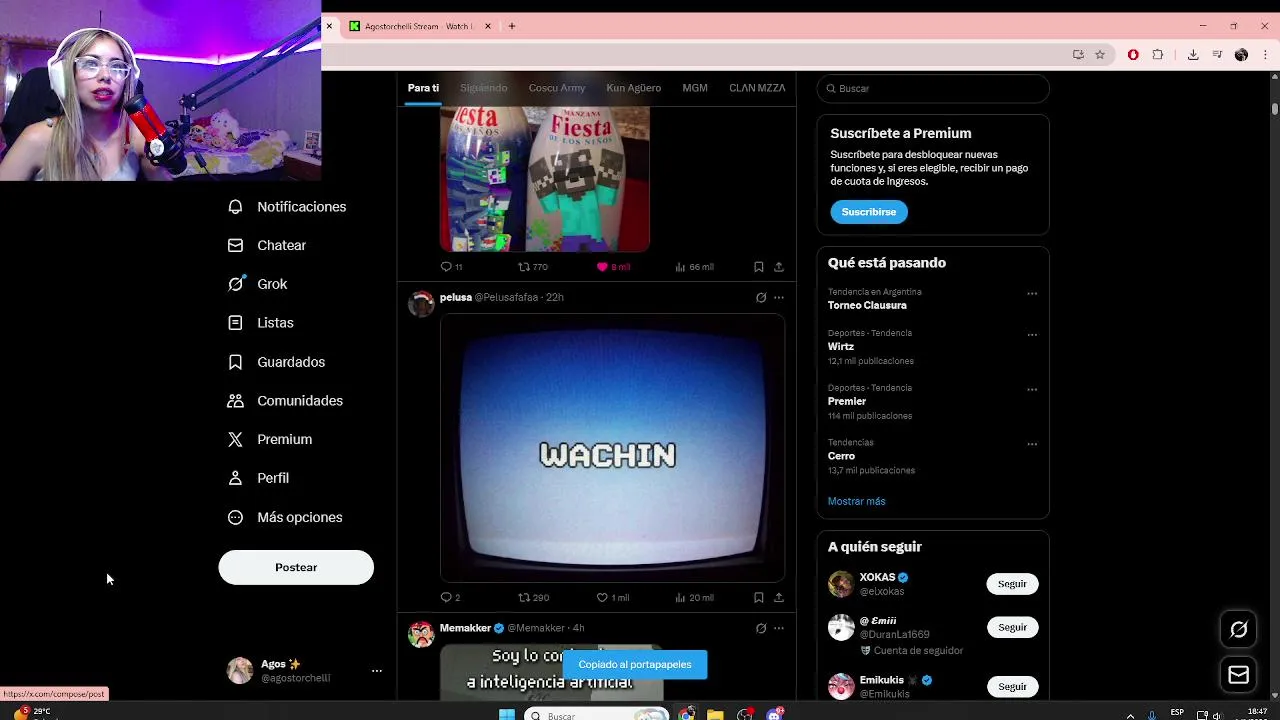
Task: Open floating Grok button at bottom right
Action: point(1238,629)
